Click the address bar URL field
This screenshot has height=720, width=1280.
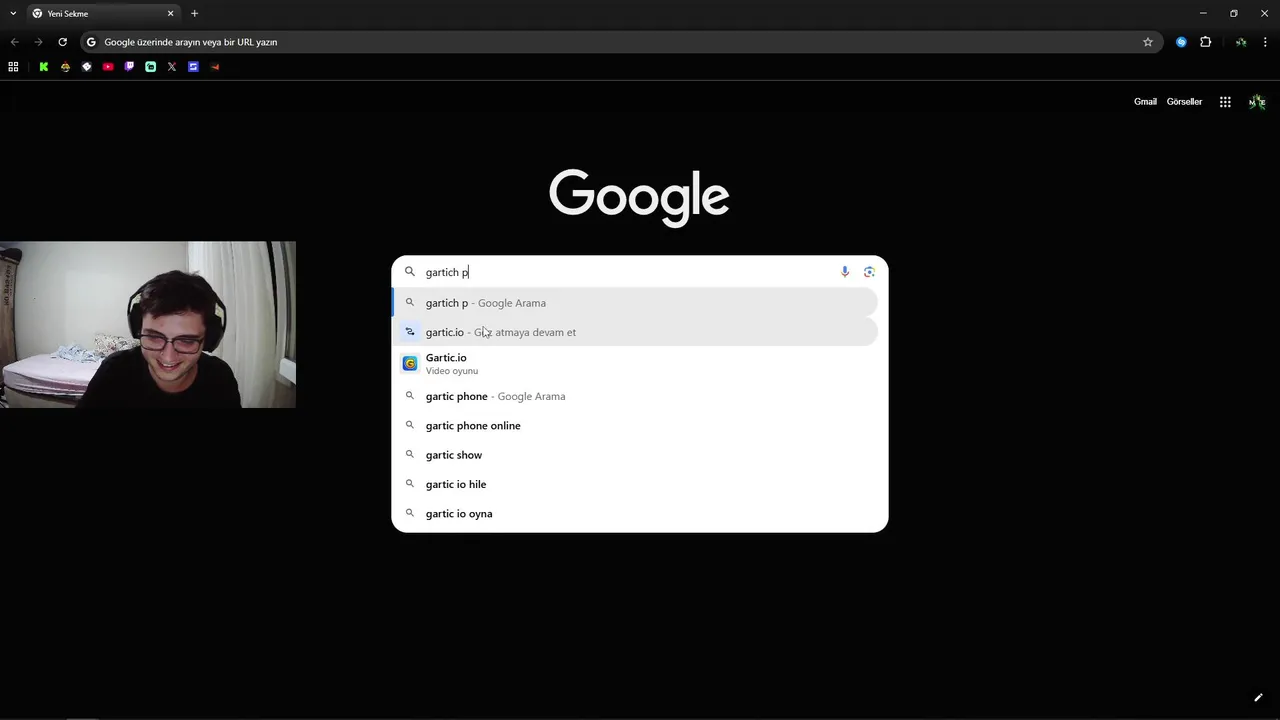click(x=620, y=42)
